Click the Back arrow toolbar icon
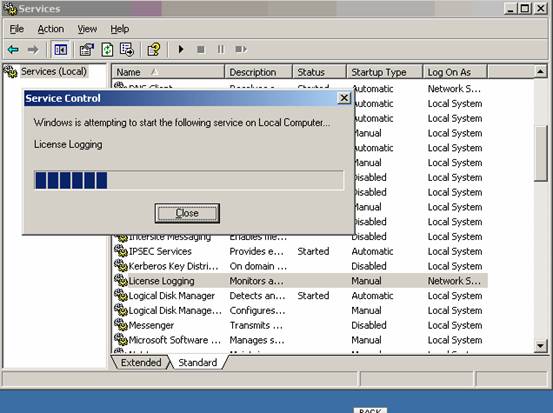Viewport: 553px width, 413px height. 13,49
